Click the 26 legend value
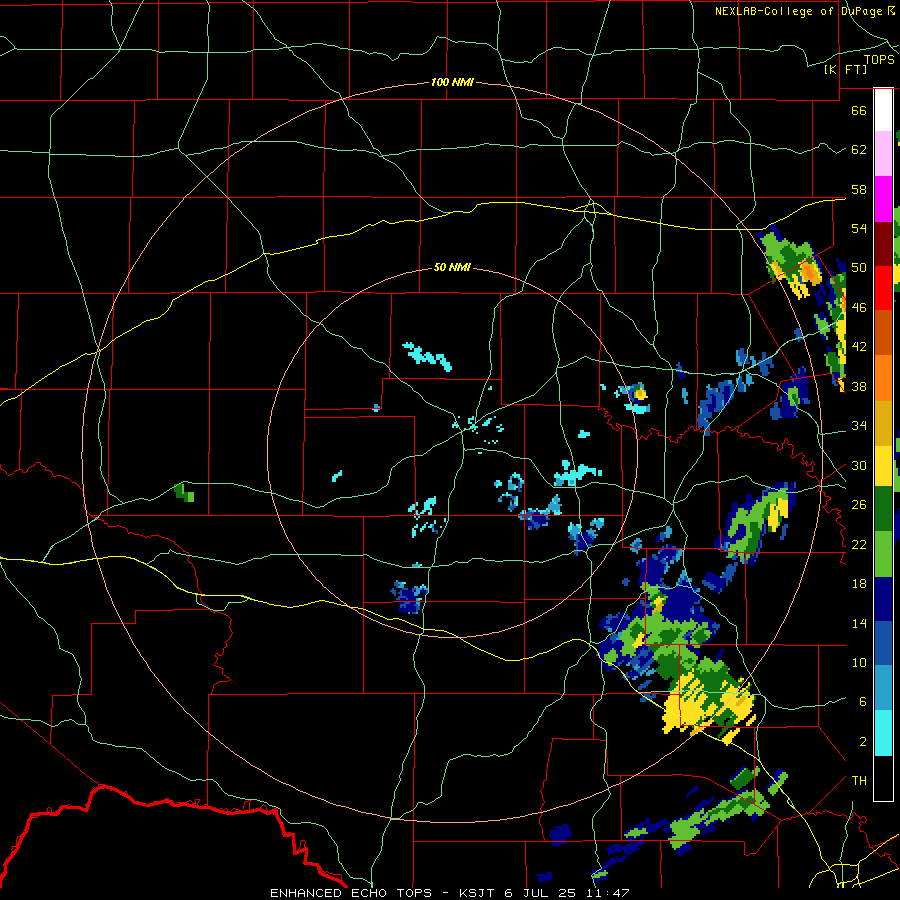Viewport: 900px width, 900px height. click(859, 505)
